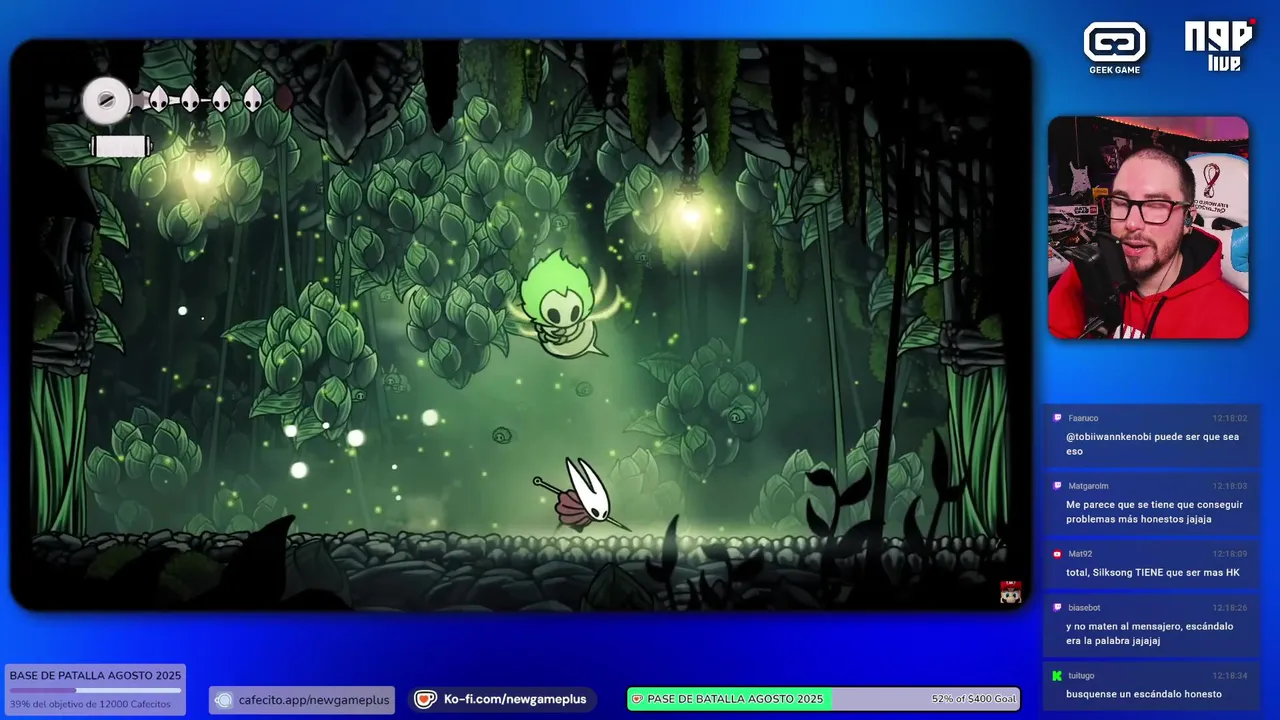1280x720 pixels.
Task: Click the NGP Live logo
Action: click(x=1219, y=46)
